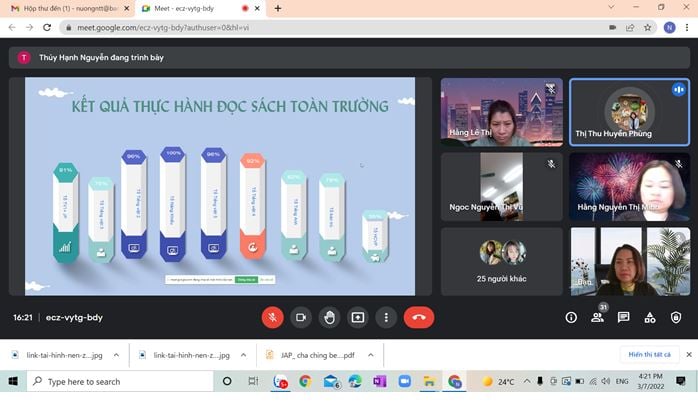The height and width of the screenshot is (406, 698).
Task: Toggle the camera button
Action: [300, 317]
